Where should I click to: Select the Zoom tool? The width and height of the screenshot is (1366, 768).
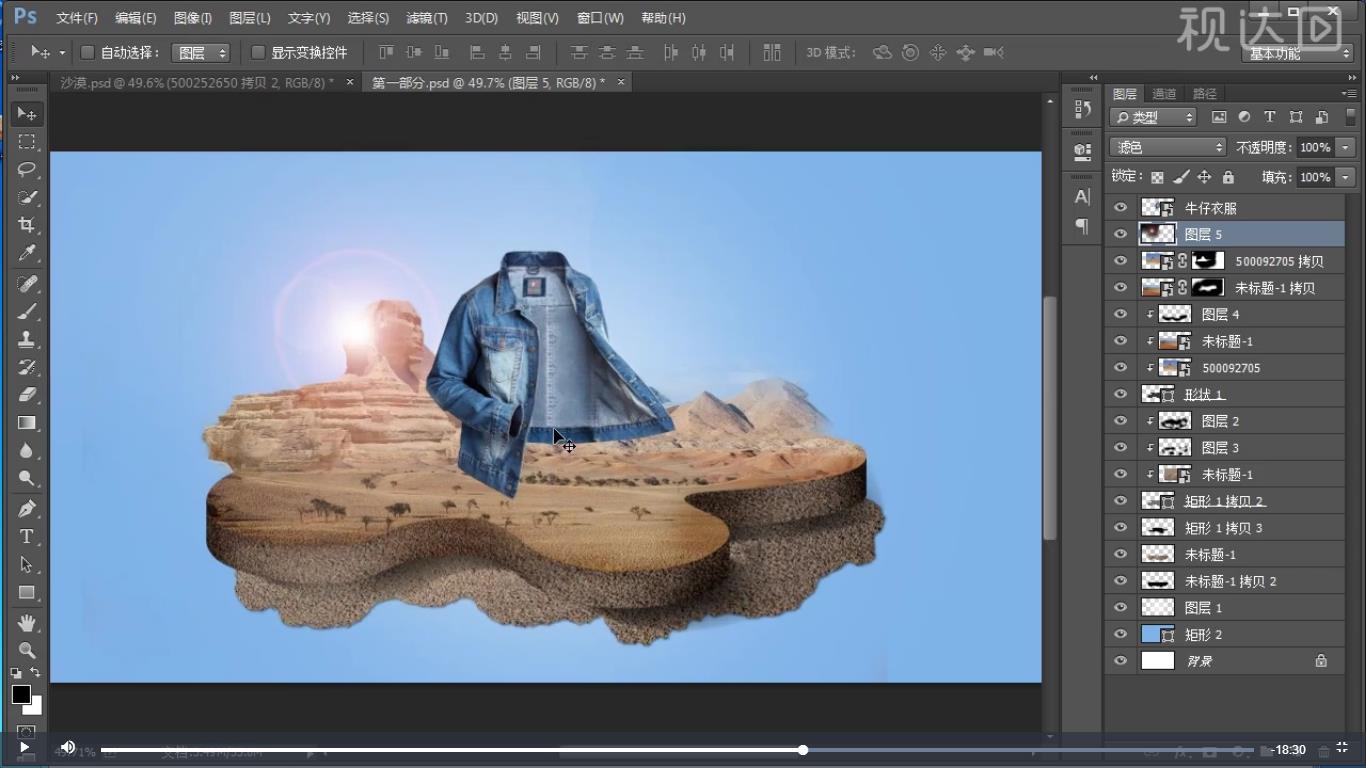coord(27,650)
